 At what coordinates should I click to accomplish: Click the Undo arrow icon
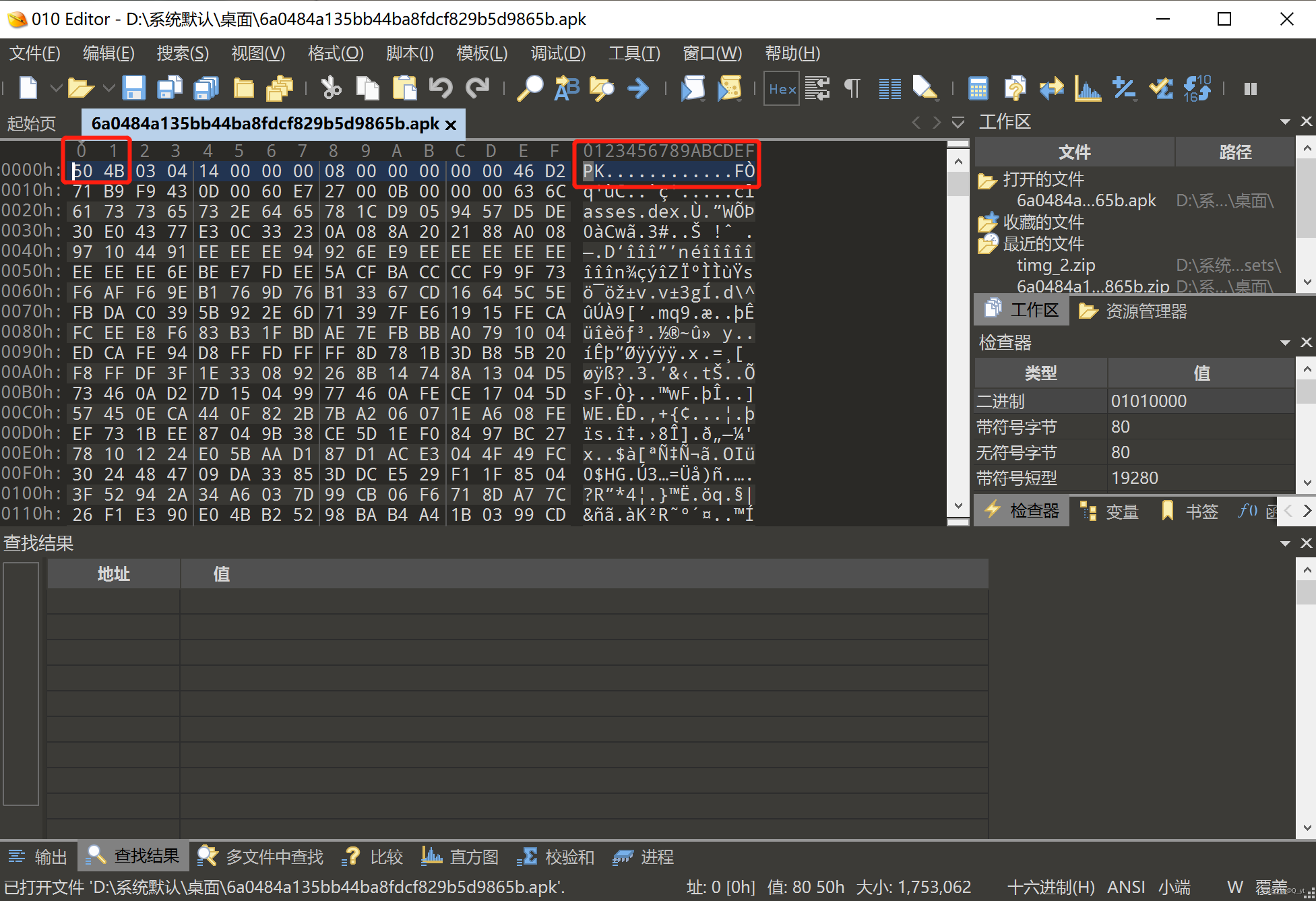[441, 88]
